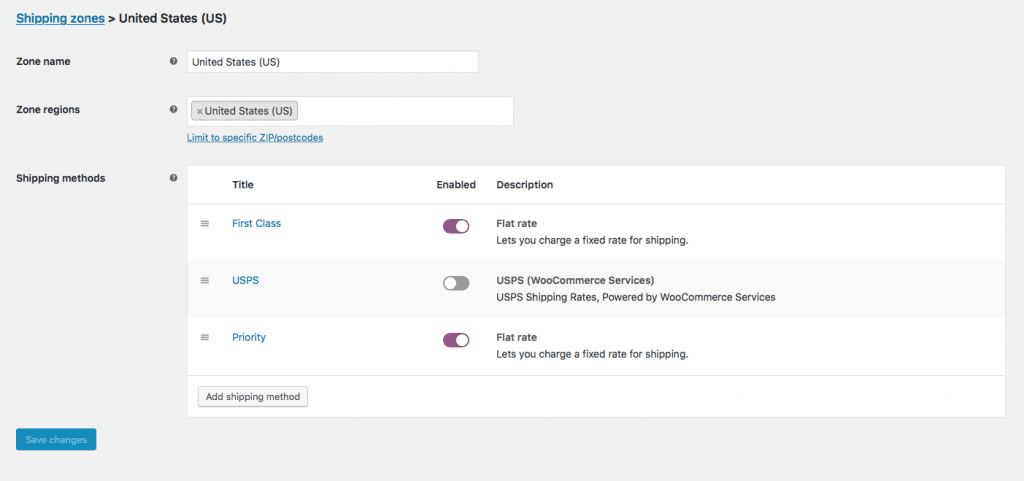Screen dimensions: 1024x481
Task: Click the Priority row drag handle
Action: (x=205, y=338)
